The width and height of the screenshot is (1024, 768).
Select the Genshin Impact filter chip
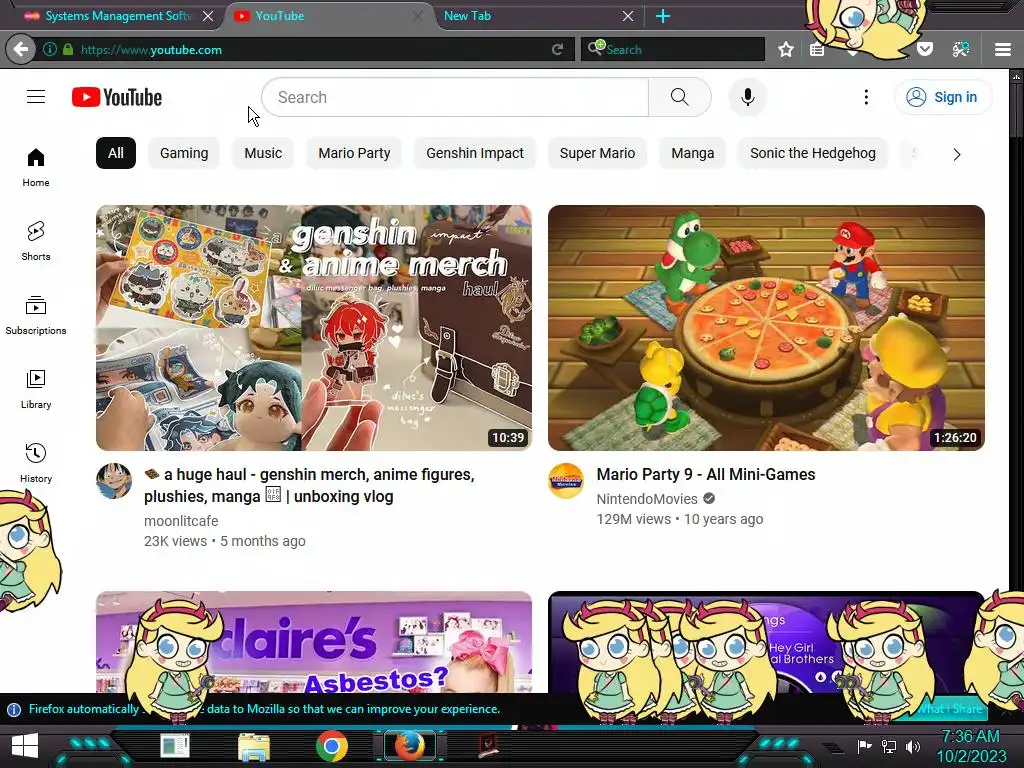tap(475, 153)
